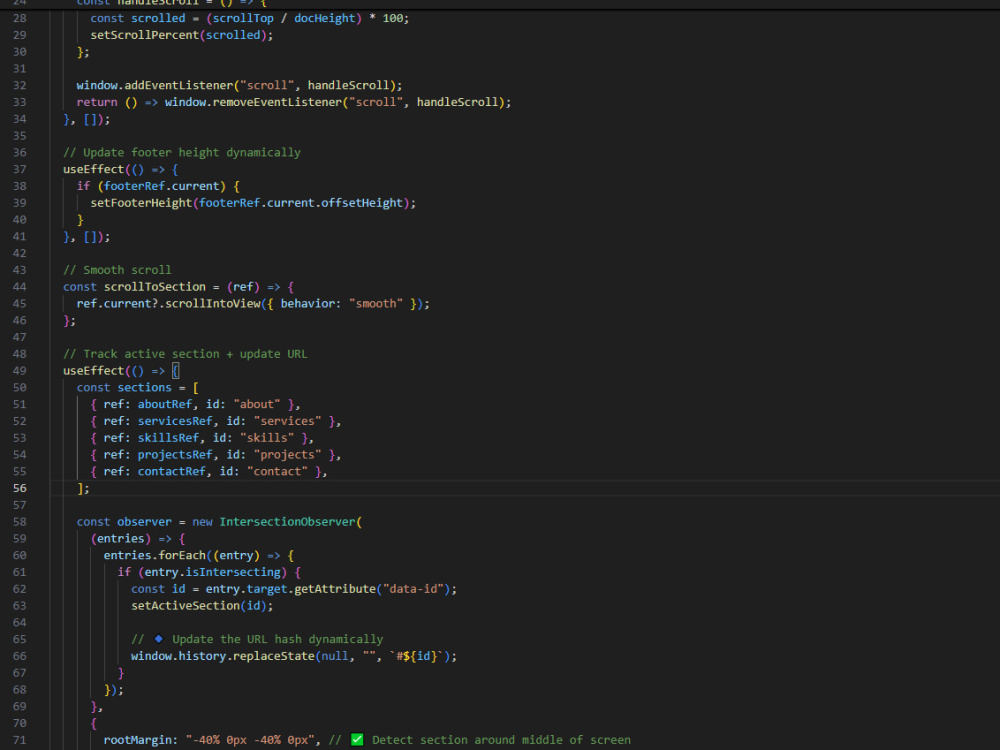Click the null argument on line 66

point(335,656)
